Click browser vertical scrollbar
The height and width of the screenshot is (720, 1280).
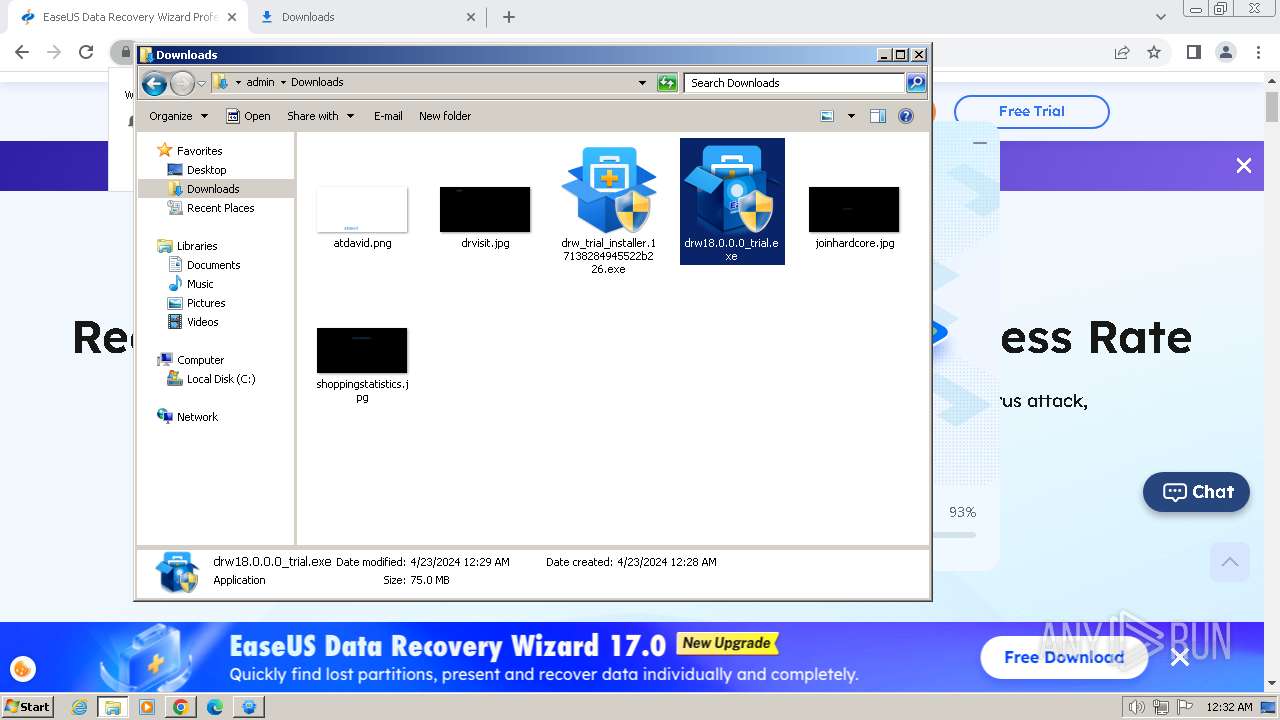pyautogui.click(x=1272, y=105)
